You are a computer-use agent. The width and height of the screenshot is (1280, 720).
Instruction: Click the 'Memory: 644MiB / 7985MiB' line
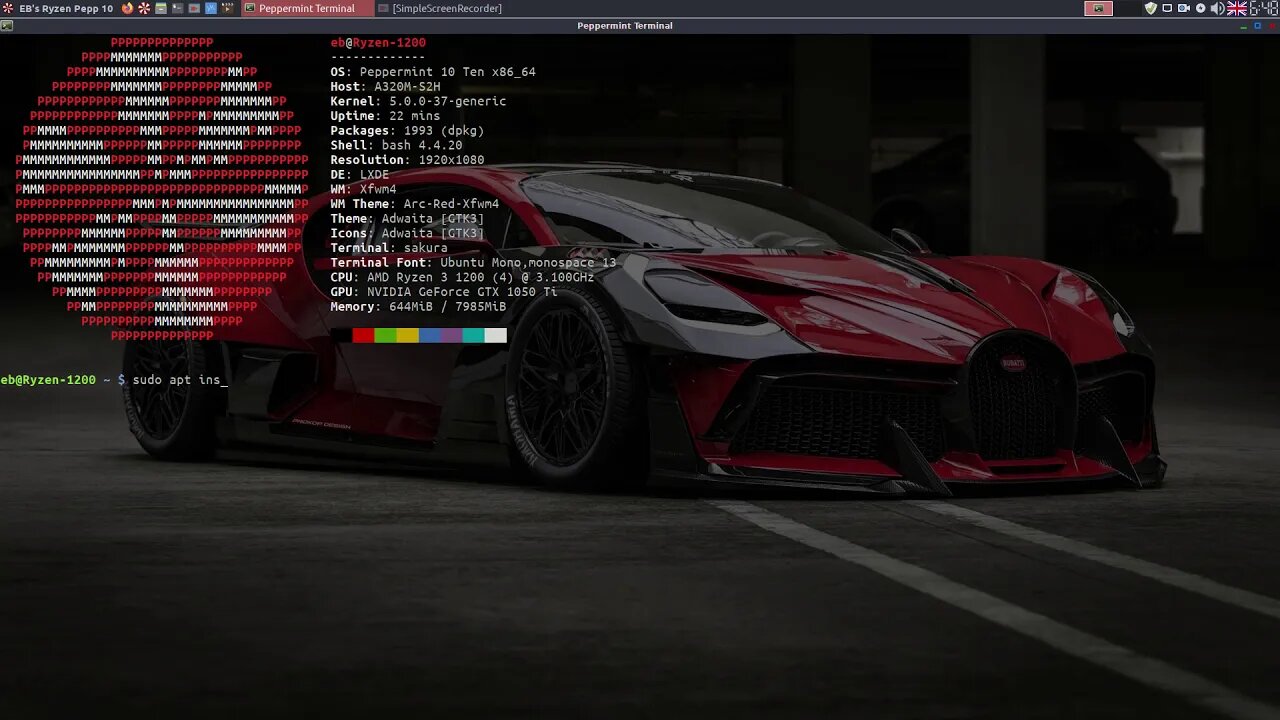coord(418,306)
